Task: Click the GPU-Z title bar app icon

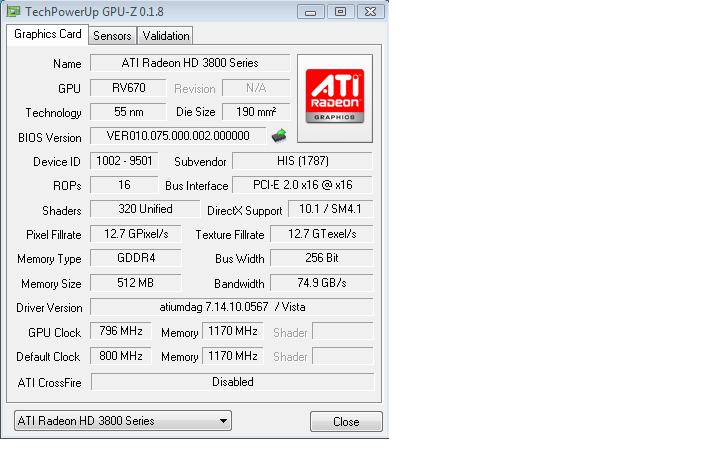Action: pyautogui.click(x=13, y=11)
